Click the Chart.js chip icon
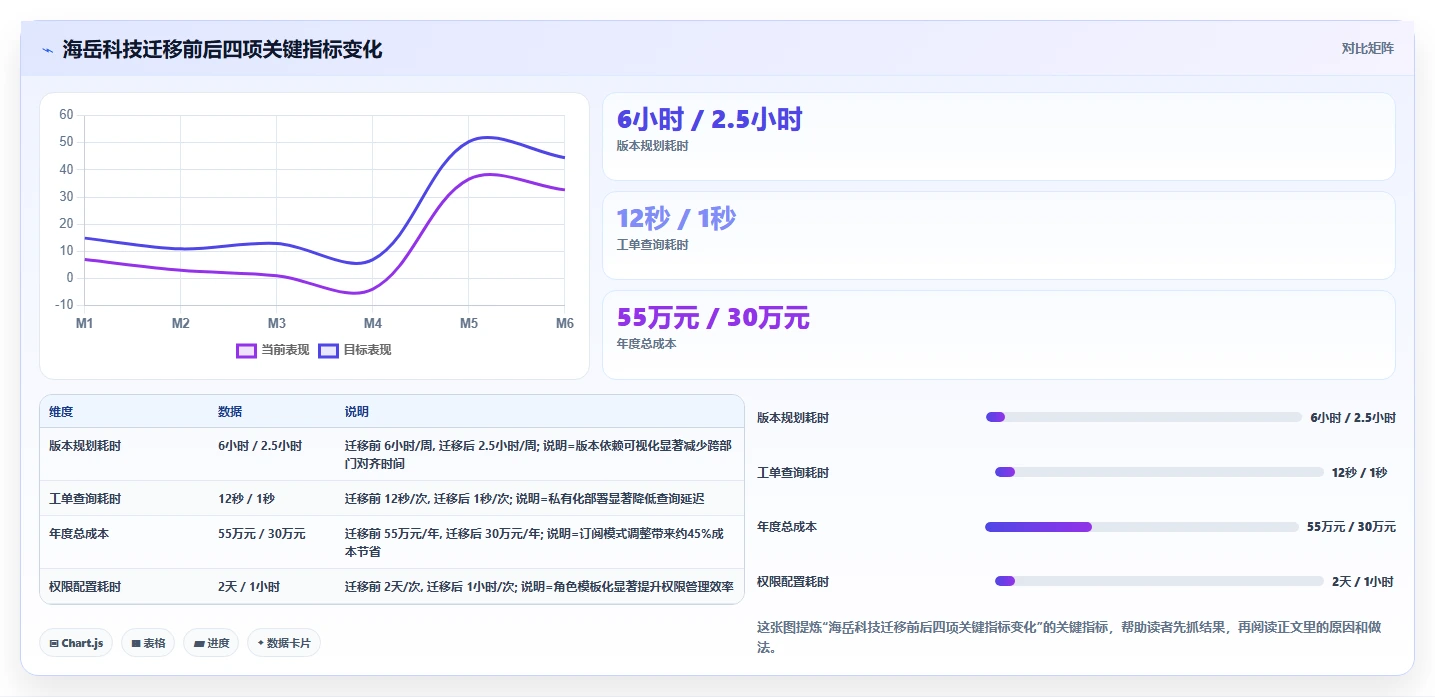This screenshot has width=1435, height=697. [x=53, y=643]
